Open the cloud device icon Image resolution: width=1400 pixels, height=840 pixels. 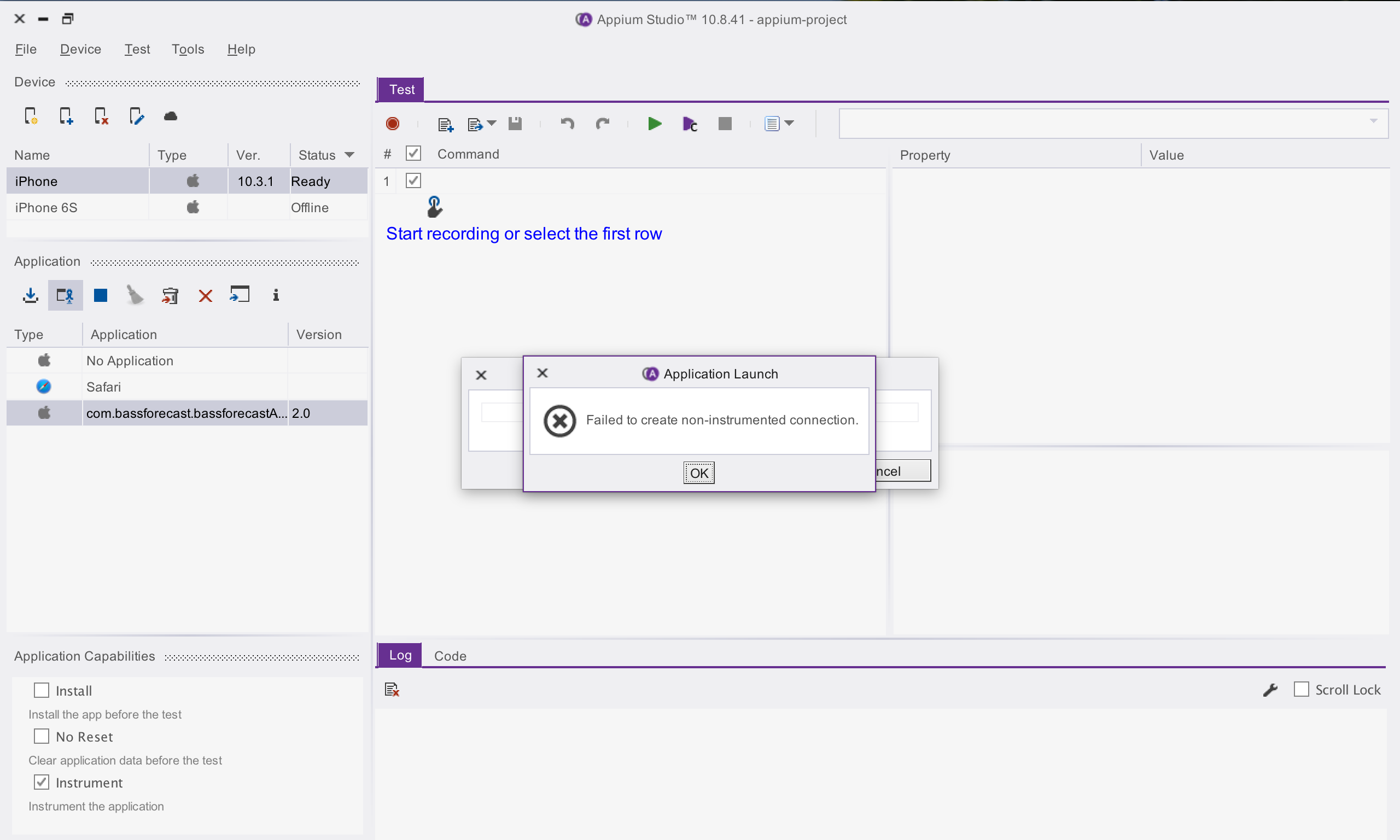point(170,116)
